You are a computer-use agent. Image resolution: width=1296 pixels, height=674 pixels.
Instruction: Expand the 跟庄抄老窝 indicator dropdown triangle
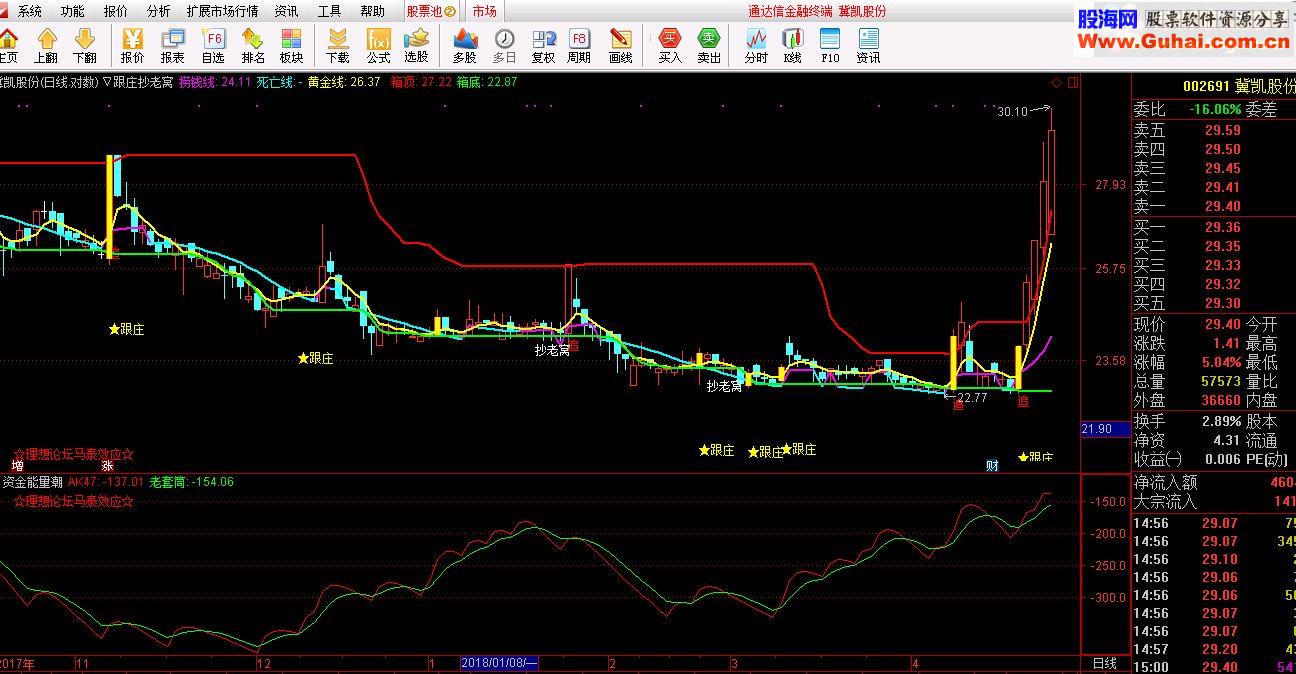coord(107,82)
